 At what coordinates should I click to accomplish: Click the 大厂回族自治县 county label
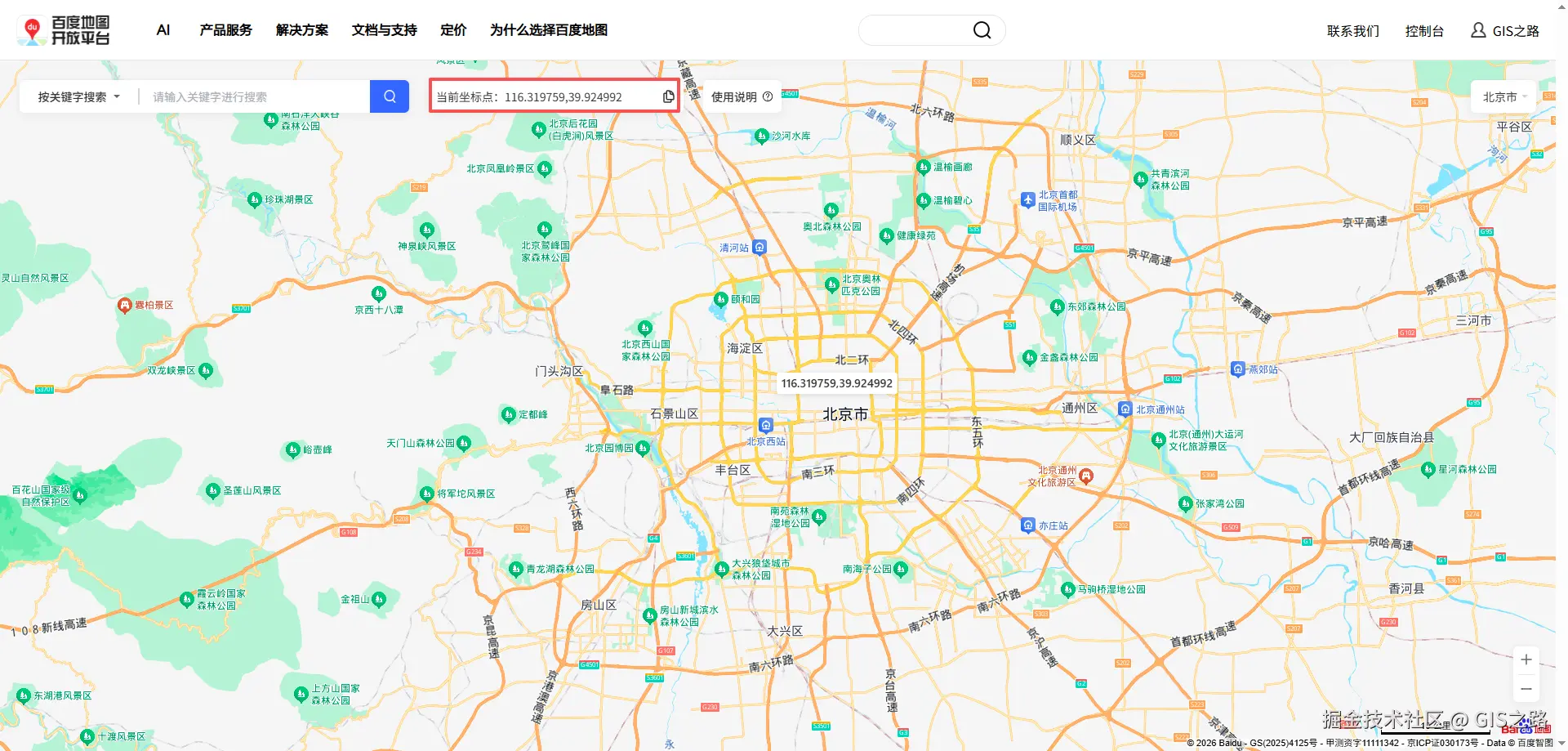[x=1392, y=437]
